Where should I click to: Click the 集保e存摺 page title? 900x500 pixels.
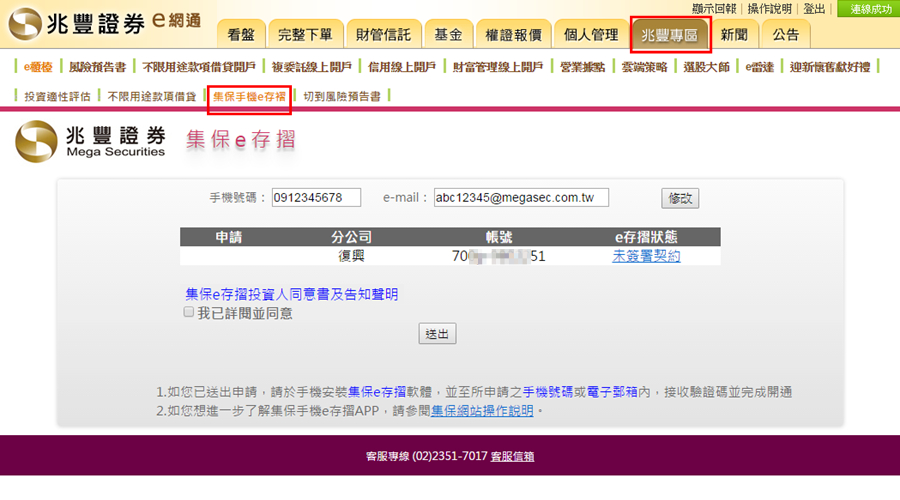coord(241,139)
